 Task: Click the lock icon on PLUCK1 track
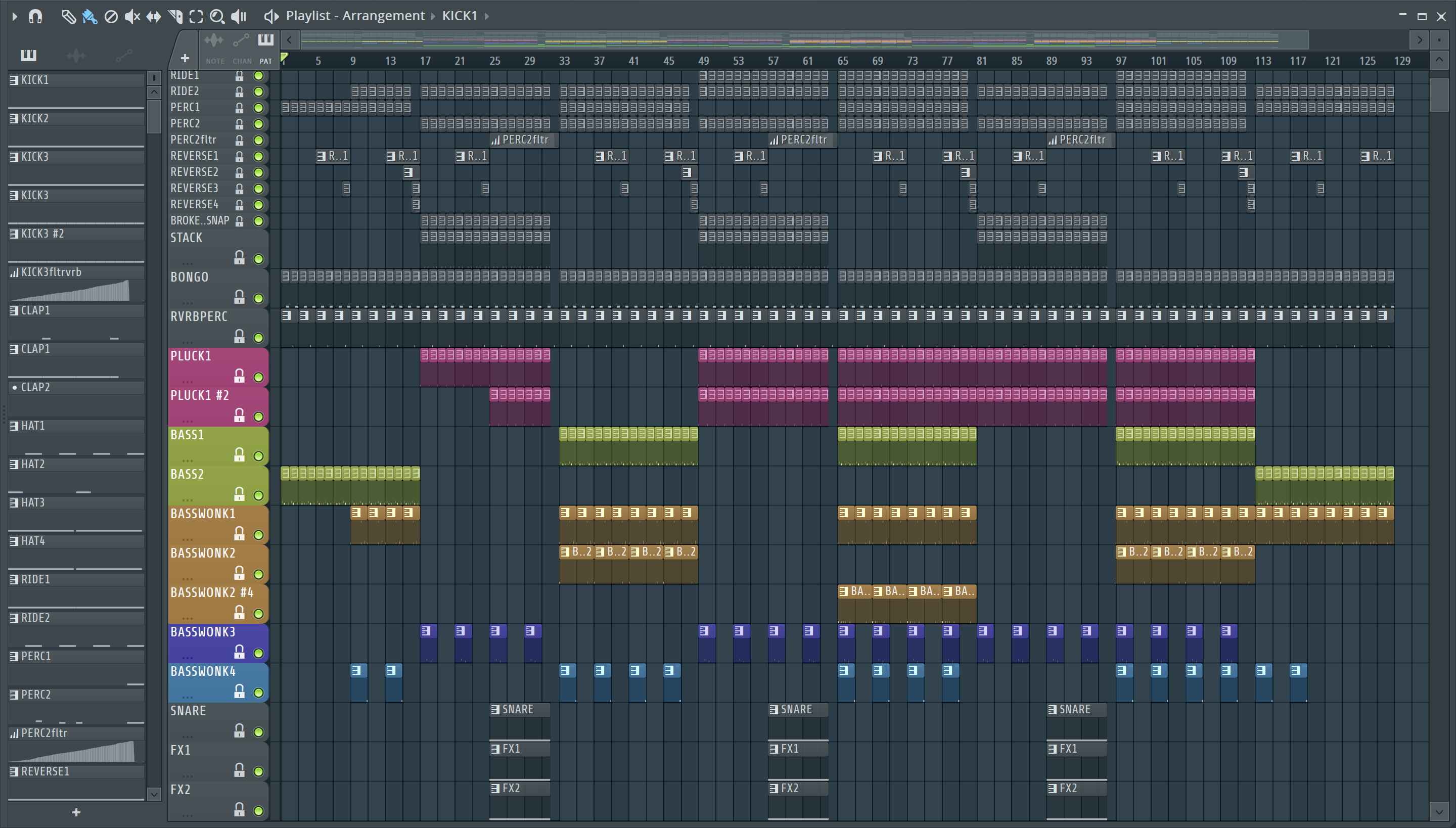240,376
